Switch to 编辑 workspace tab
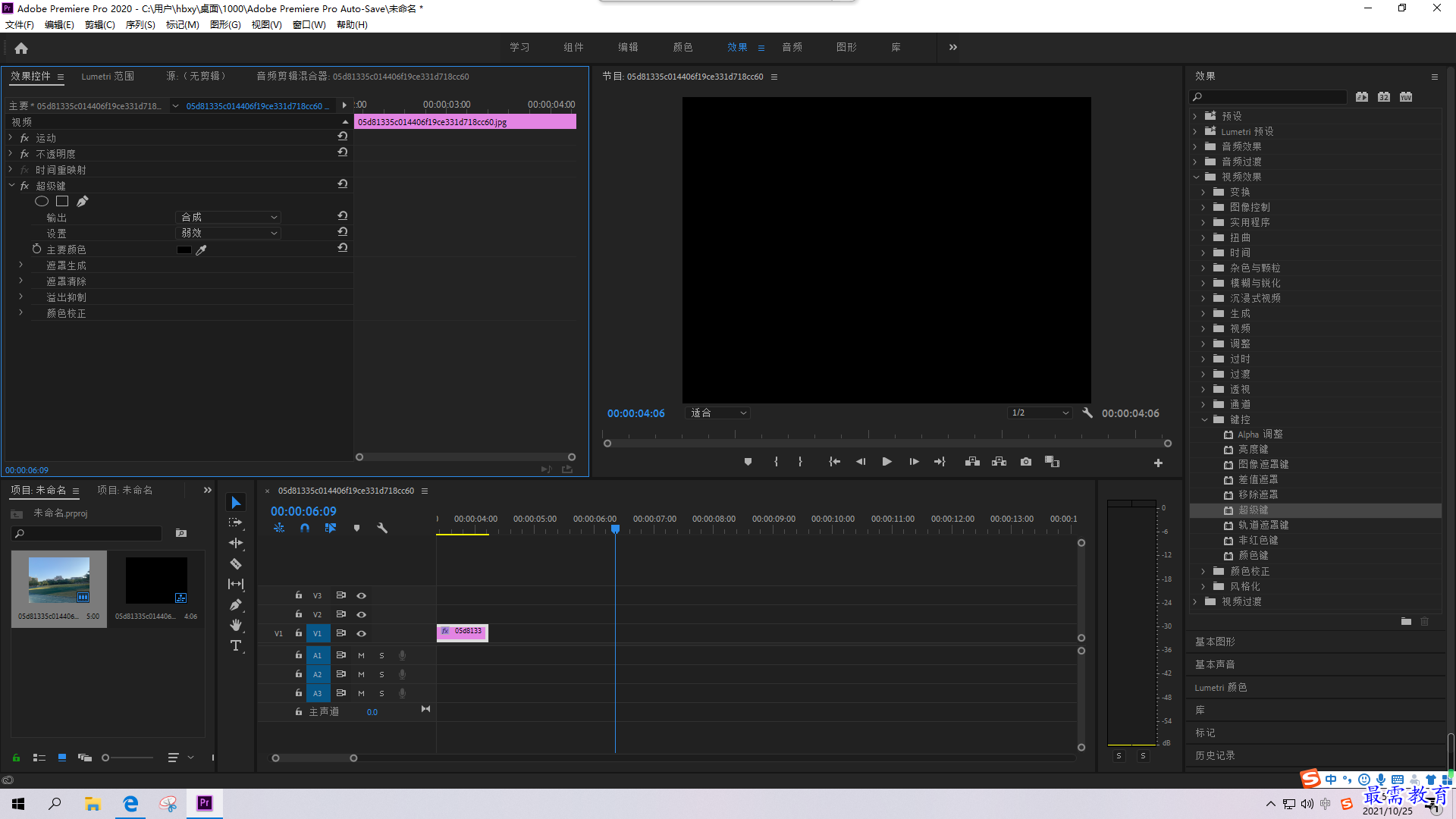 [628, 47]
